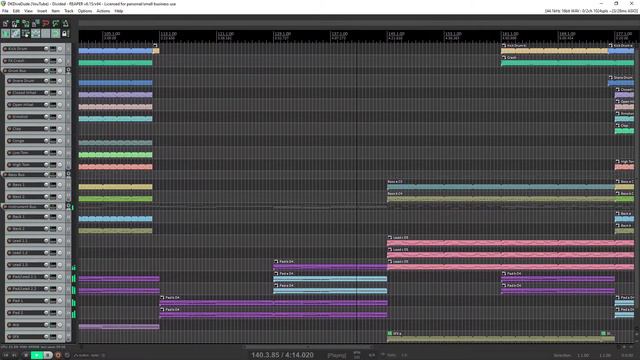Toggle the auto-crossfade toolbar icon
Screen dimensions: 640x360
click(6, 33)
